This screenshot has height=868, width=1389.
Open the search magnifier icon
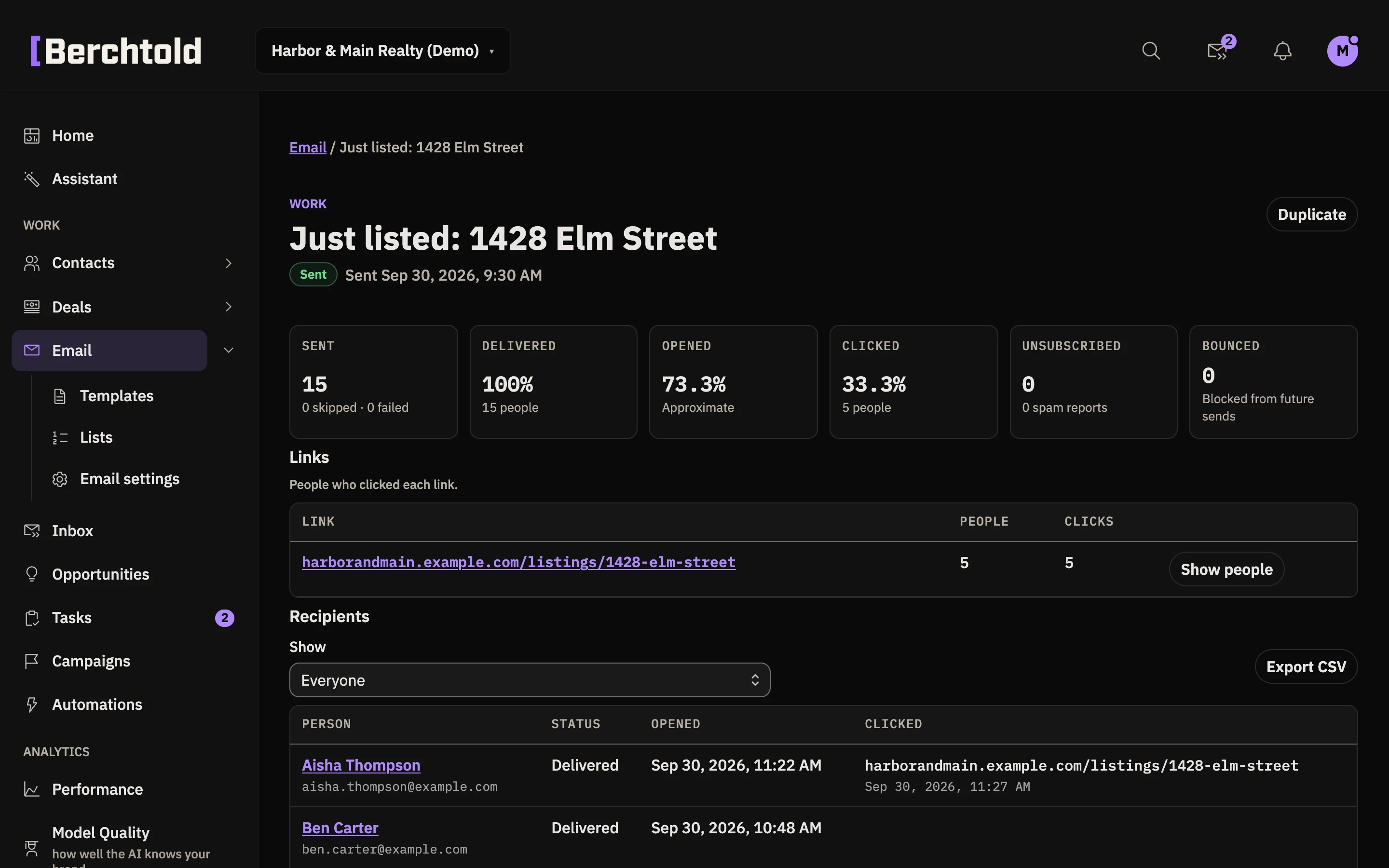1151,51
